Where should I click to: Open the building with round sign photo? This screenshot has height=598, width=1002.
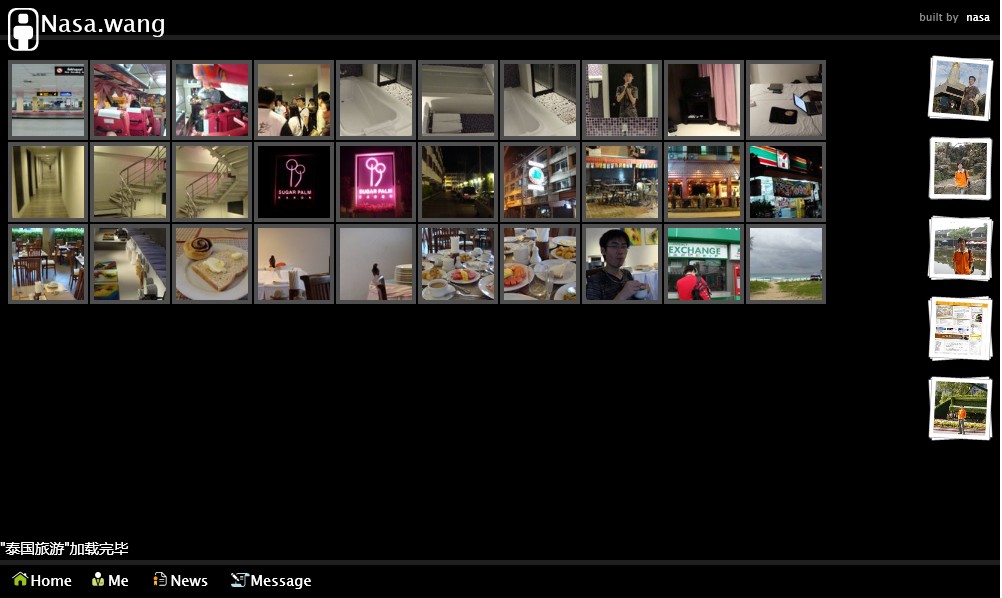539,182
